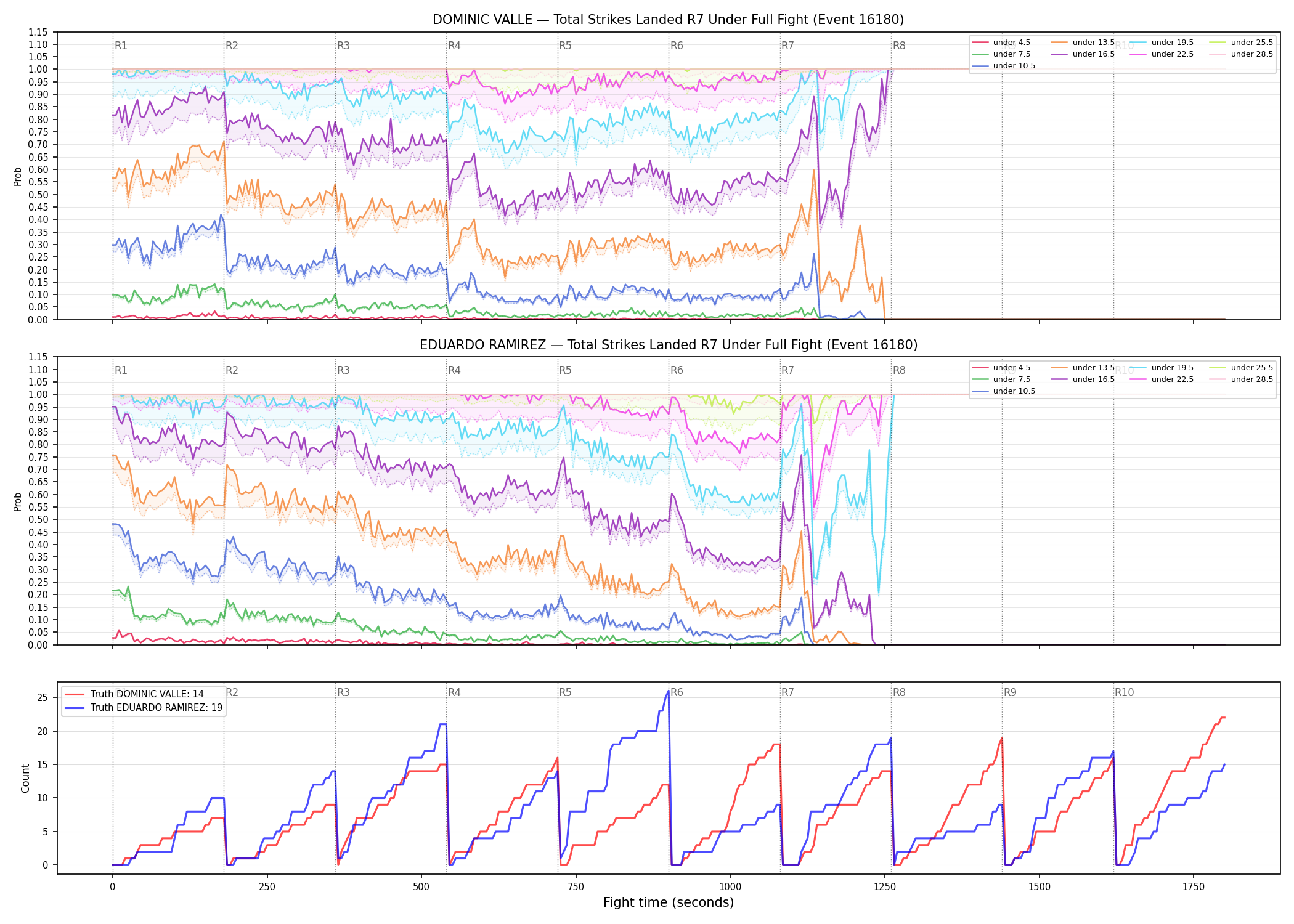Select 'under 22.5' legend entry in middle chart

pyautogui.click(x=1162, y=379)
